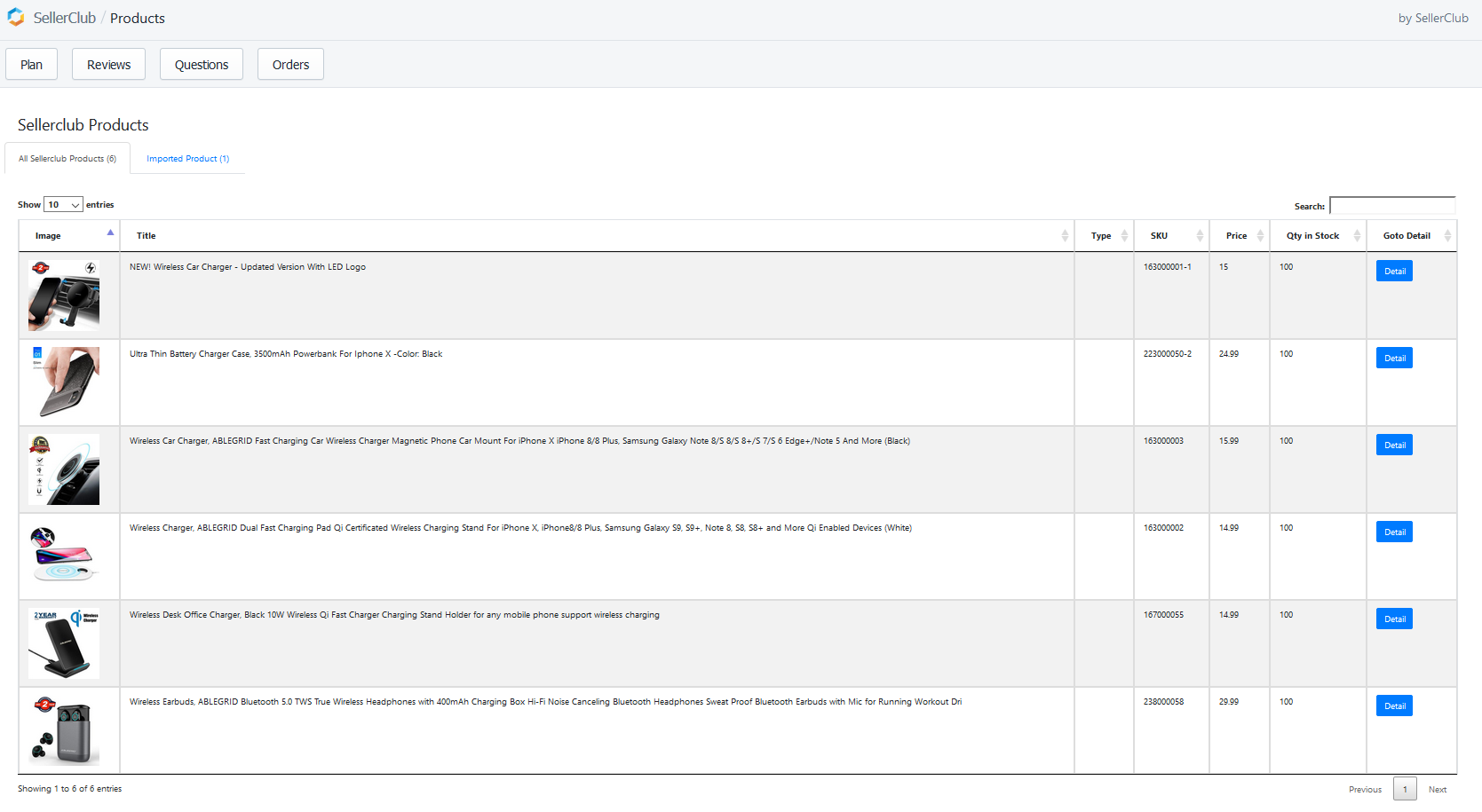Open the Reviews page
This screenshot has width=1482, height=812.
108,64
